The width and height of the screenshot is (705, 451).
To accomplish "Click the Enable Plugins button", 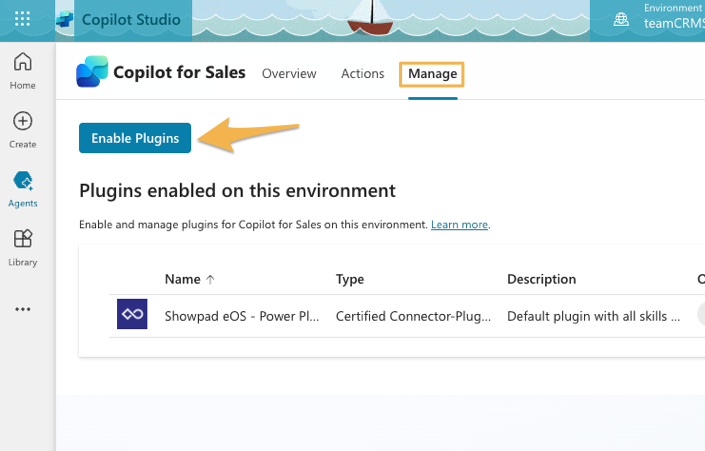I will 135,138.
